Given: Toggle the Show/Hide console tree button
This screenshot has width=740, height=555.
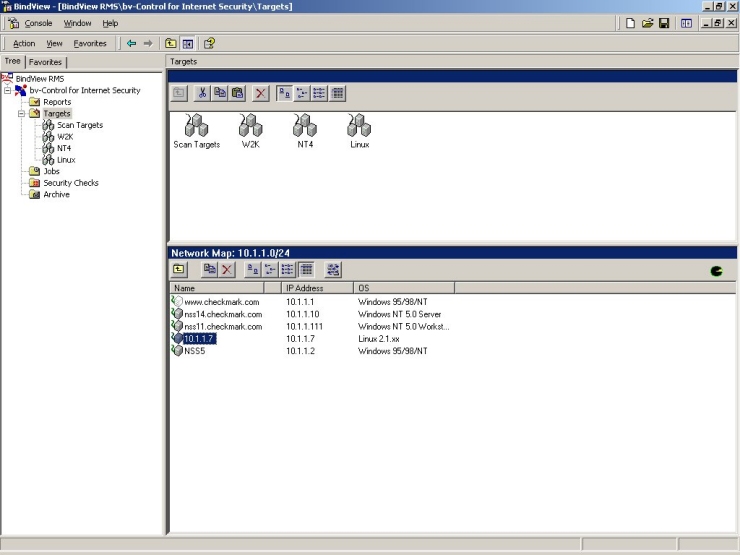Looking at the screenshot, I should pos(188,43).
